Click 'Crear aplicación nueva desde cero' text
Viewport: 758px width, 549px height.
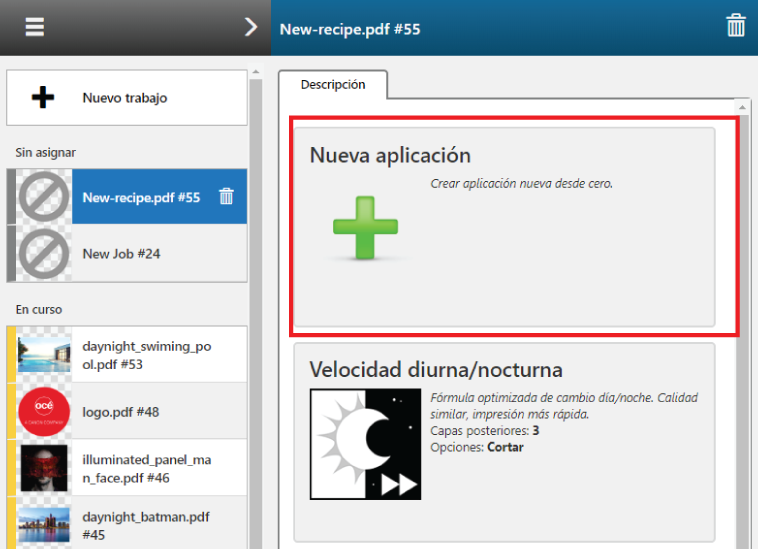coord(522,184)
